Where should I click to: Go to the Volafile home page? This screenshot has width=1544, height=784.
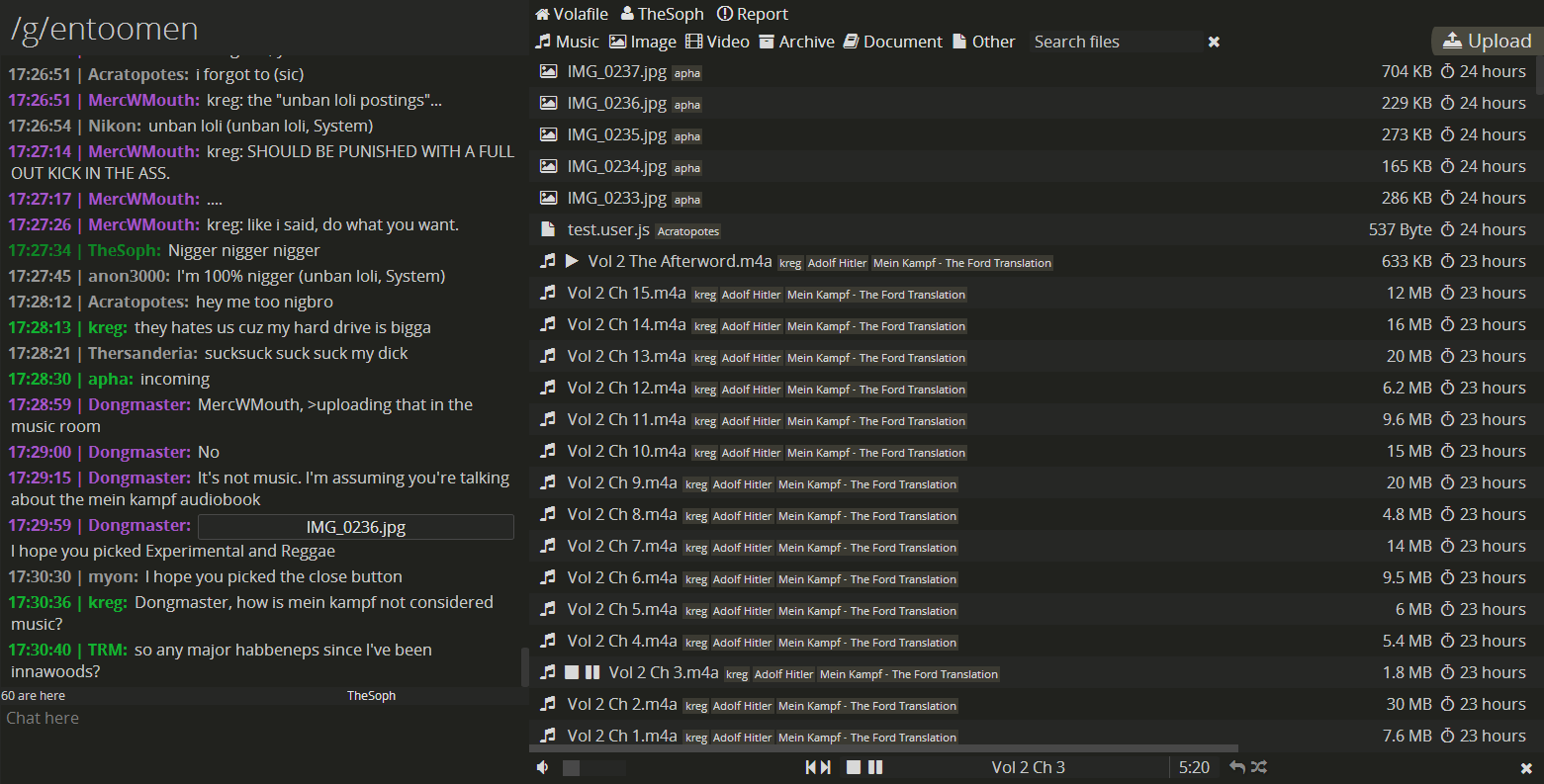tap(572, 14)
